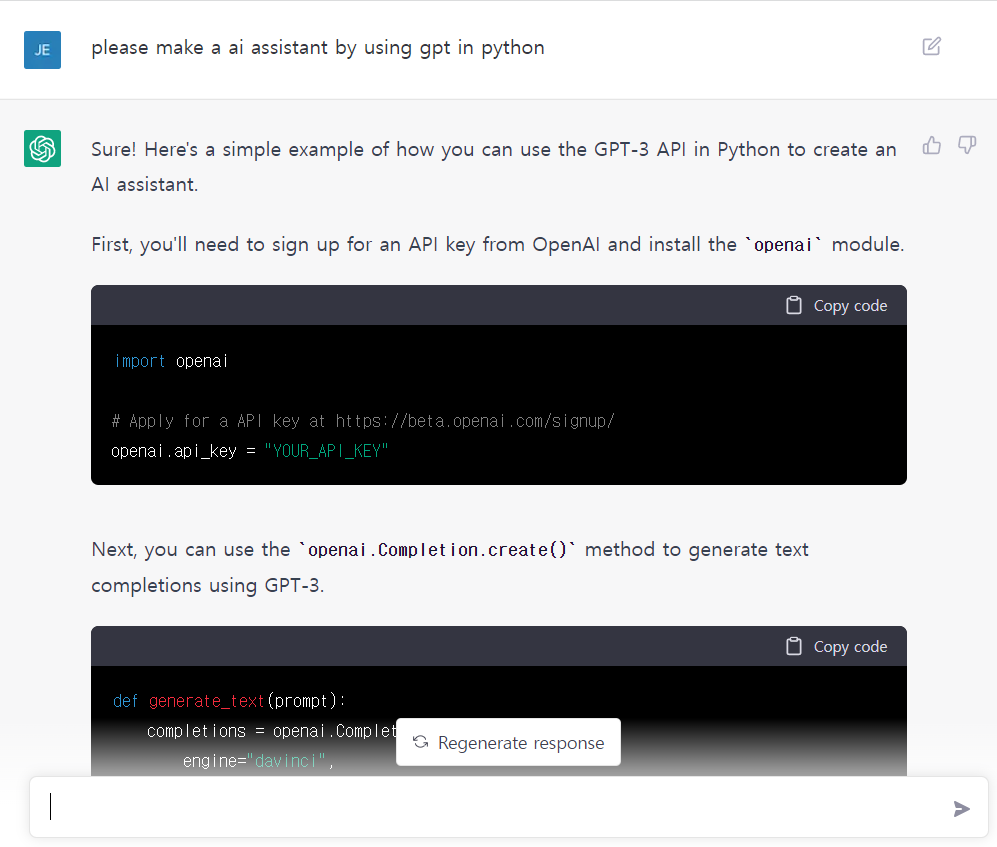
Task: Click the user prompt text about gpt in python
Action: (x=318, y=48)
